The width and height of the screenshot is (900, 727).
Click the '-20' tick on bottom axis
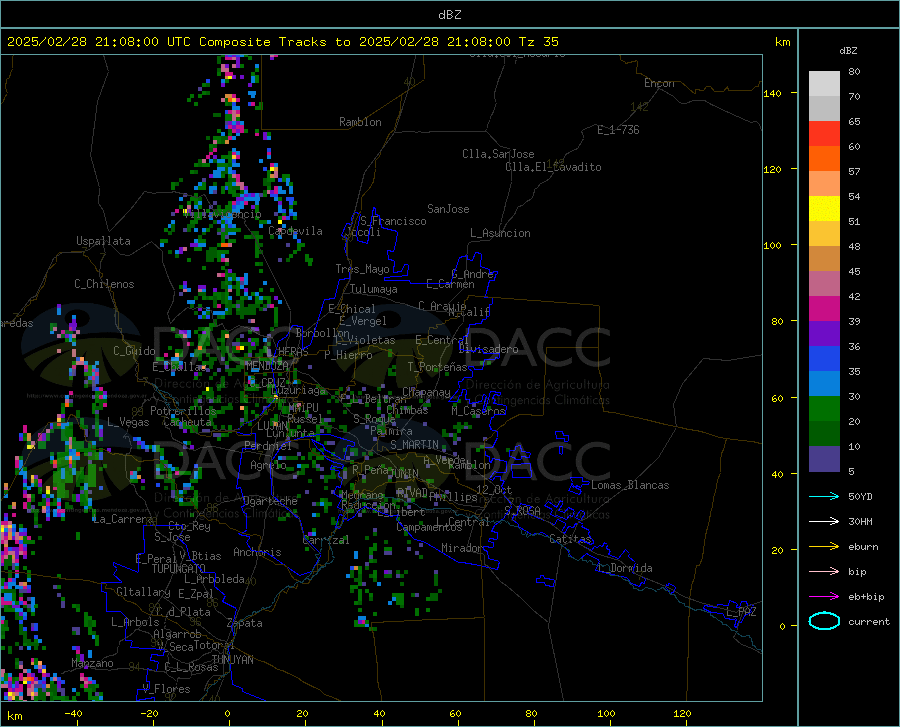[149, 713]
